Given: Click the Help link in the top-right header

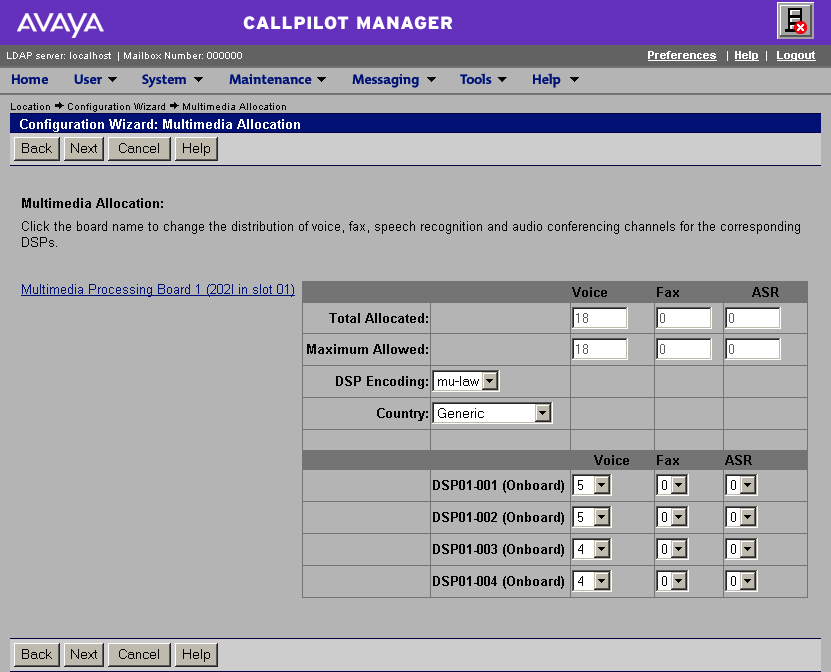Looking at the screenshot, I should (746, 55).
